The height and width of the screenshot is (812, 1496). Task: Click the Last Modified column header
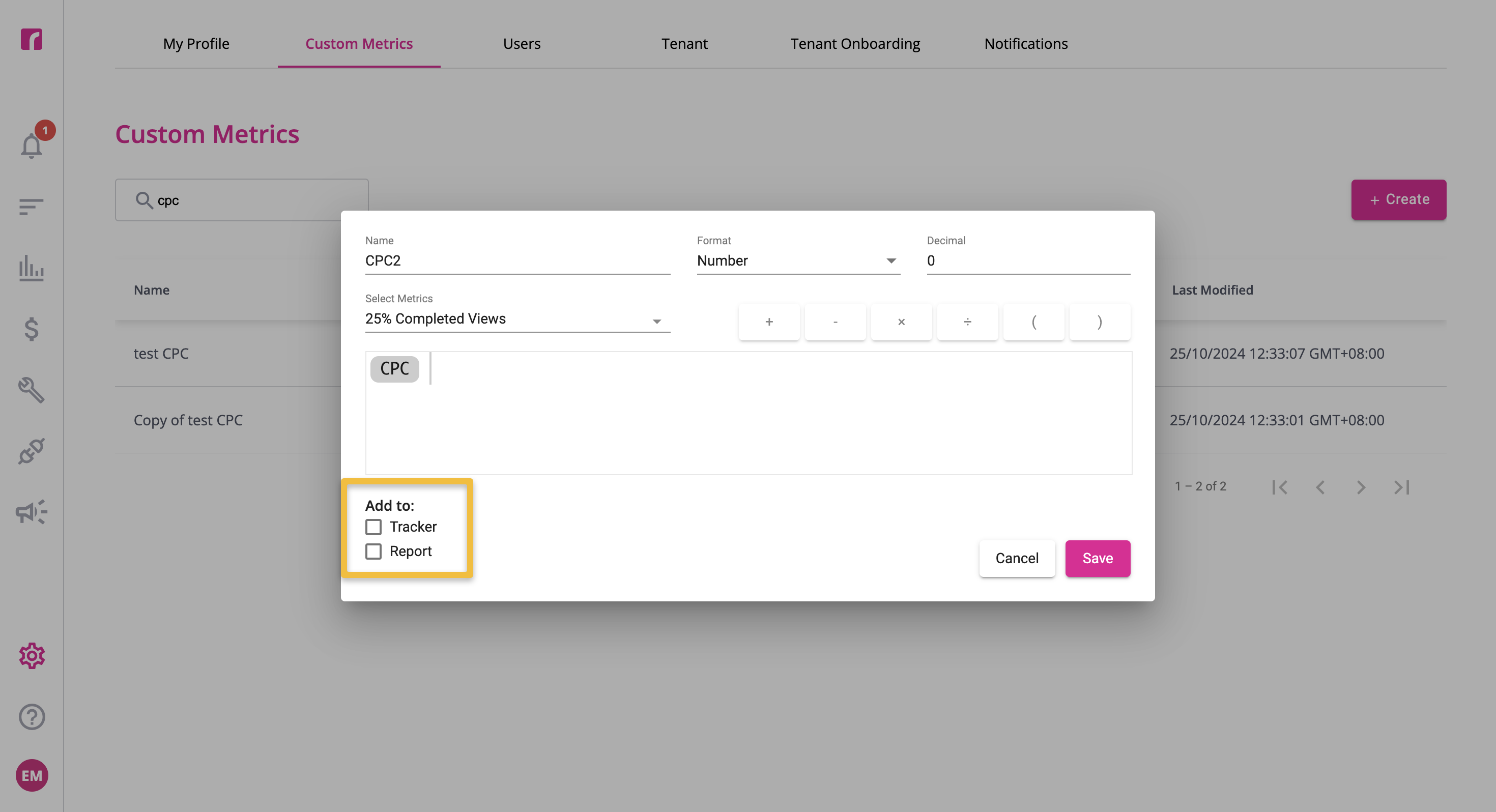point(1212,290)
